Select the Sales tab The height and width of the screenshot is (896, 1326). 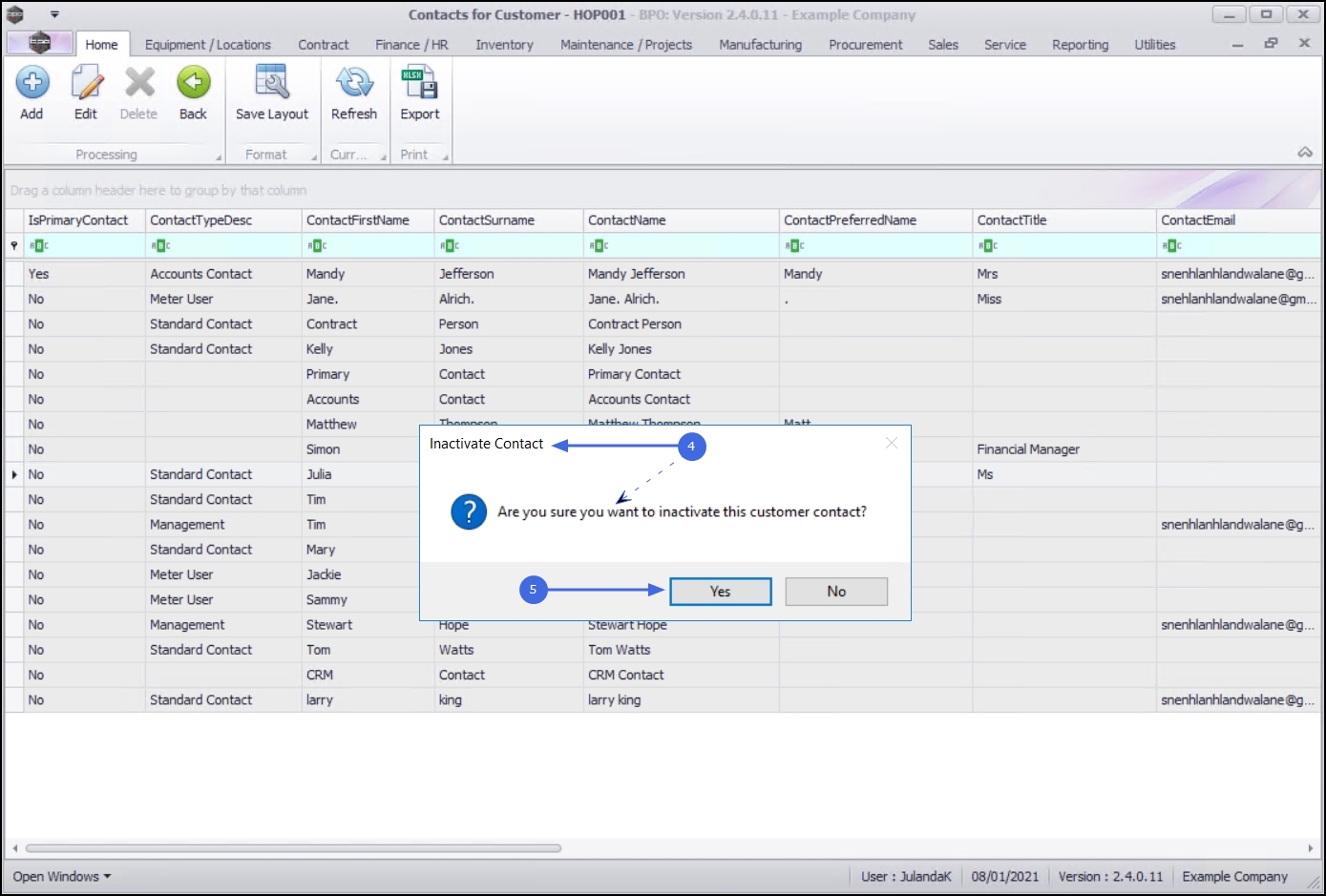[943, 45]
